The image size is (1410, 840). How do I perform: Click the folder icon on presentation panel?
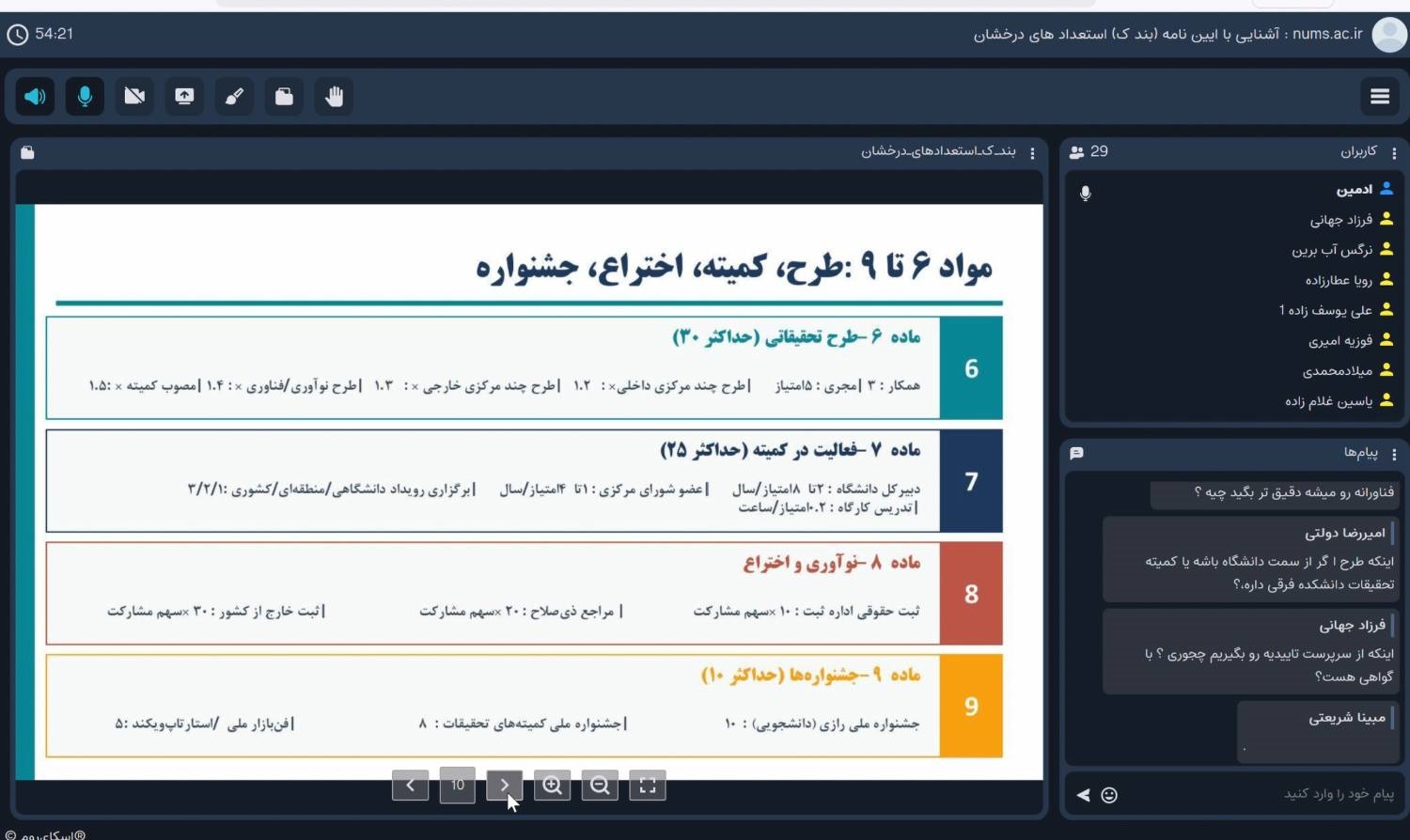click(27, 152)
